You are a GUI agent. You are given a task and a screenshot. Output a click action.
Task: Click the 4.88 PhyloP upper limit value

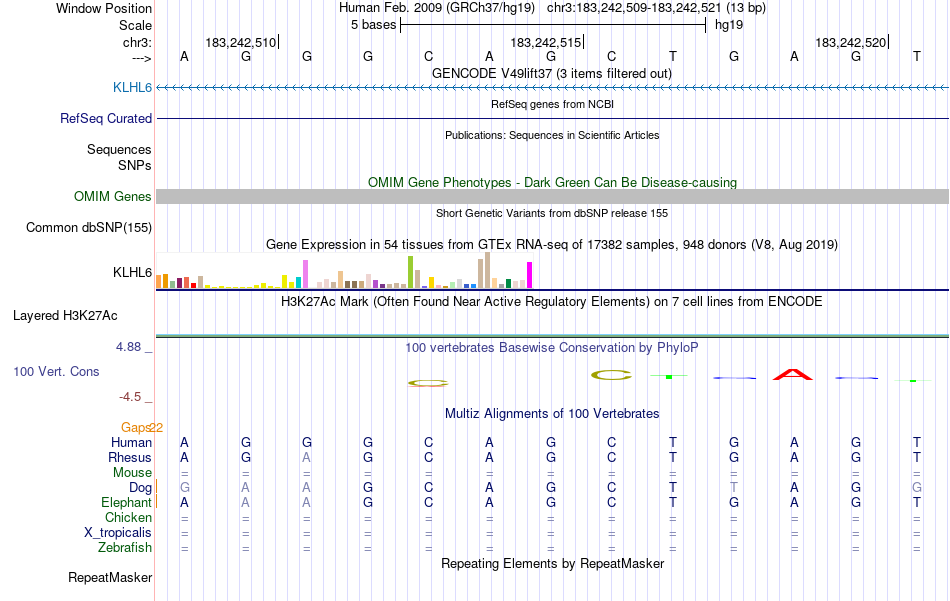pyautogui.click(x=128, y=347)
